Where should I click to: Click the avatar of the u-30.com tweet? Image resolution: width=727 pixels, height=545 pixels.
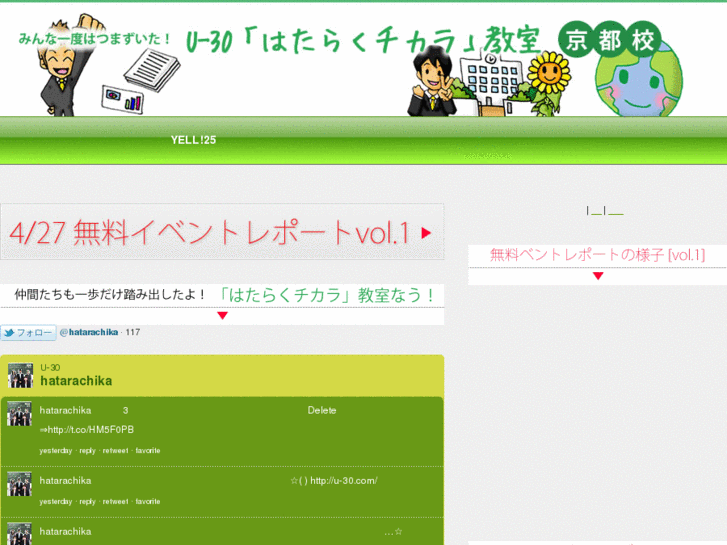tap(19, 484)
